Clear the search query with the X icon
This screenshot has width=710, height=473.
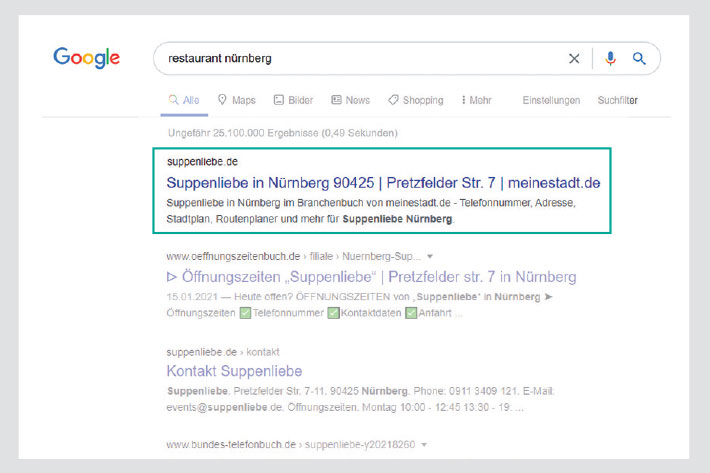pyautogui.click(x=574, y=58)
